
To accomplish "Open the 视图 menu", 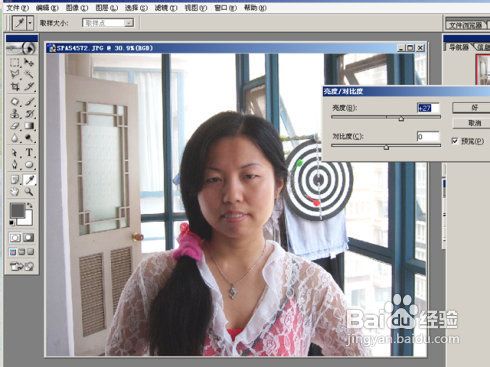I will (196, 7).
